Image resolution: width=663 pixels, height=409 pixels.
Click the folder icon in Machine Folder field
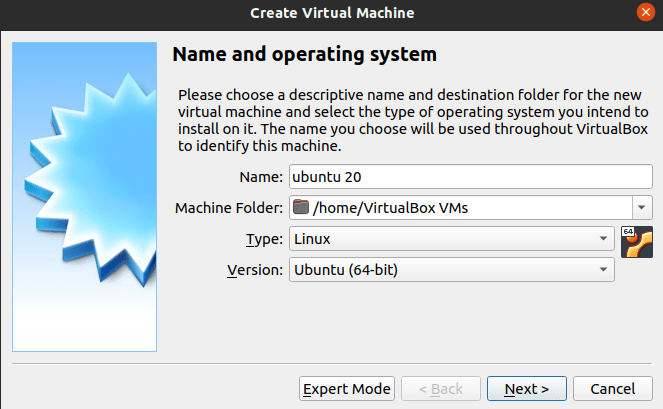[x=301, y=207]
